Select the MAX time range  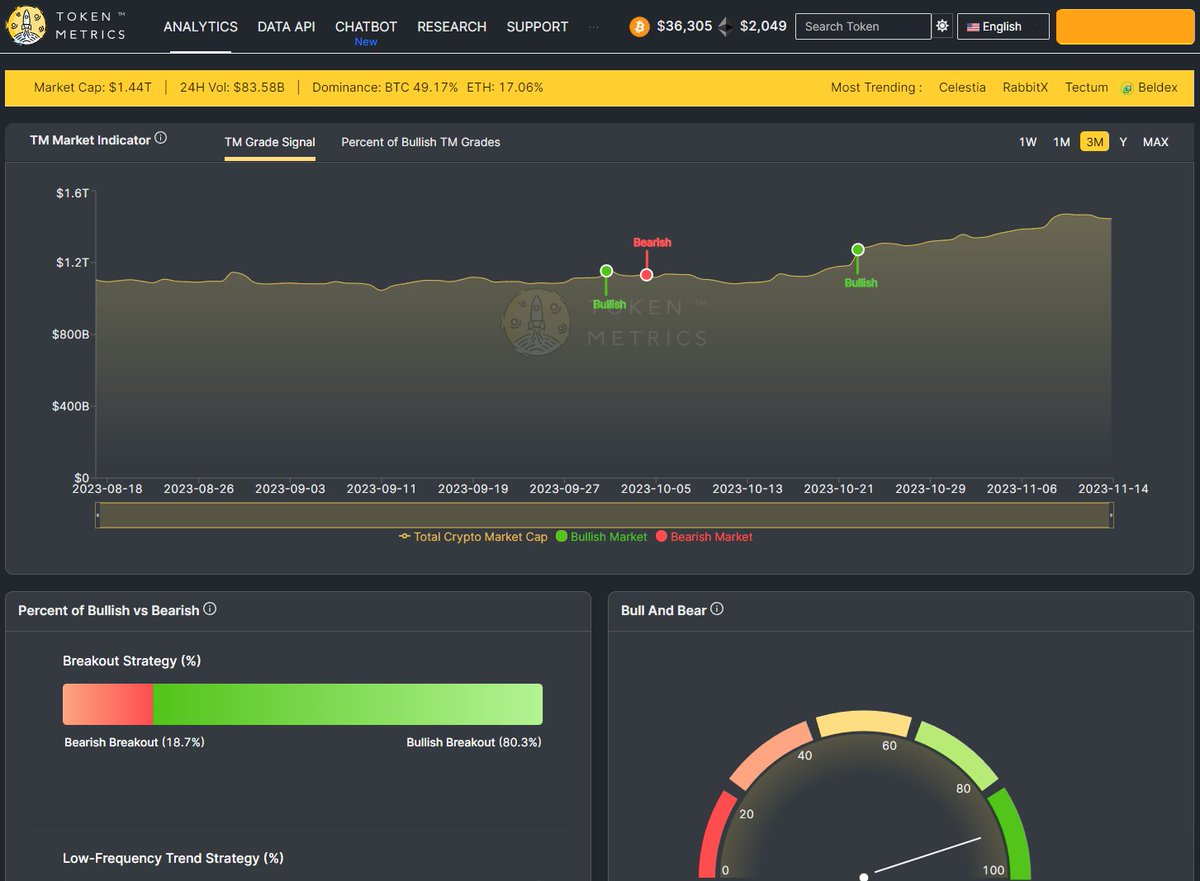coord(1156,142)
